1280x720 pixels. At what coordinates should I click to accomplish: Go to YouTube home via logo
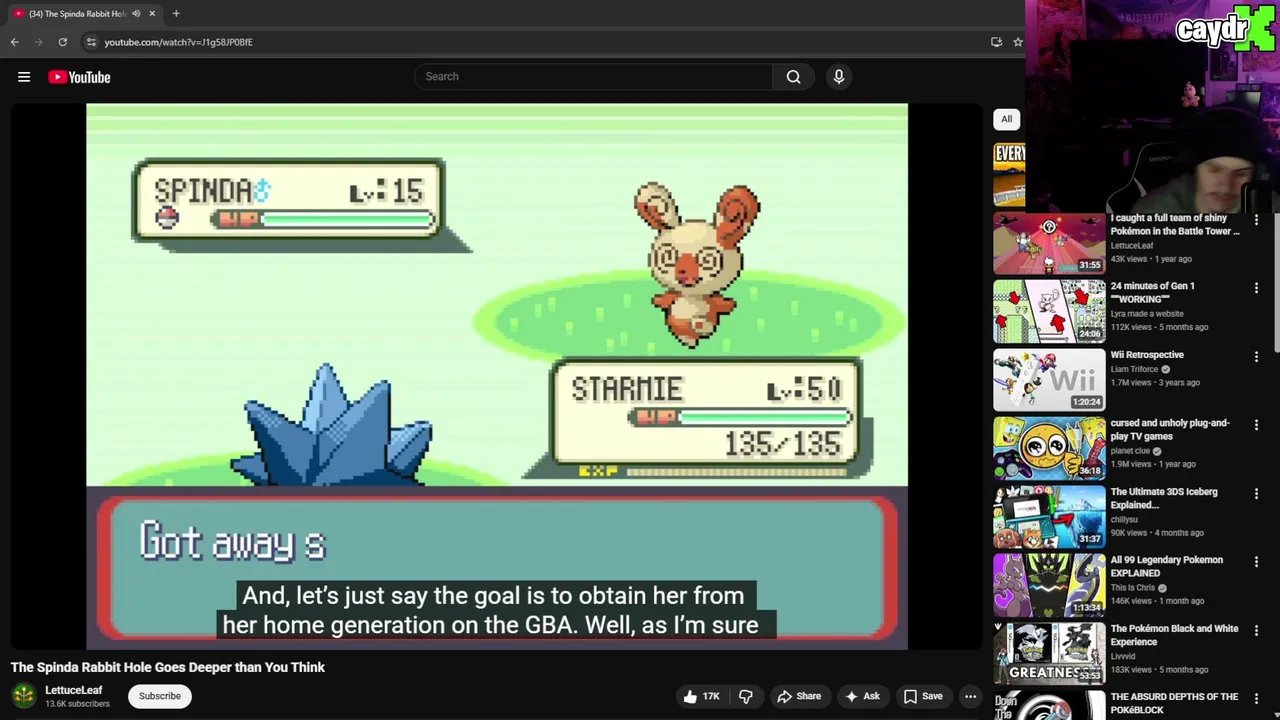tap(79, 77)
